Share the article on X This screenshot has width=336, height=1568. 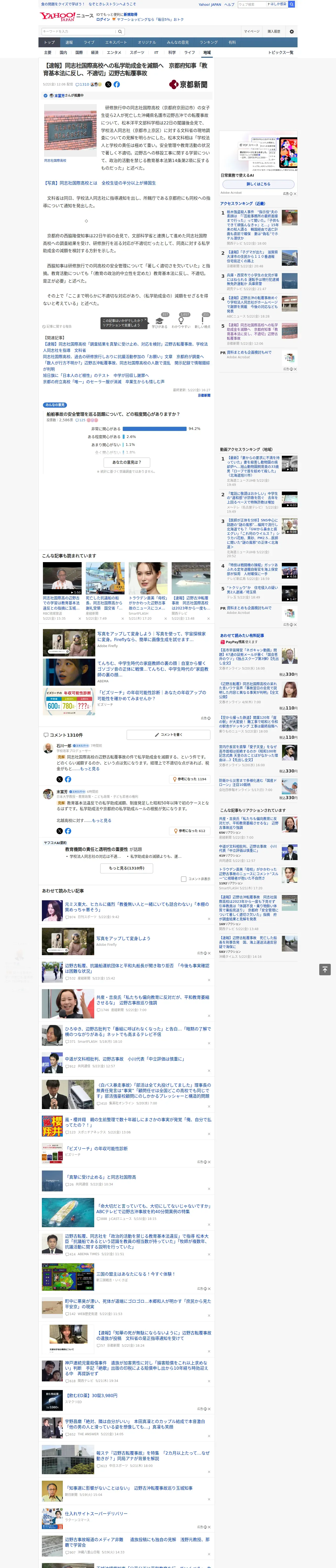coord(109,85)
